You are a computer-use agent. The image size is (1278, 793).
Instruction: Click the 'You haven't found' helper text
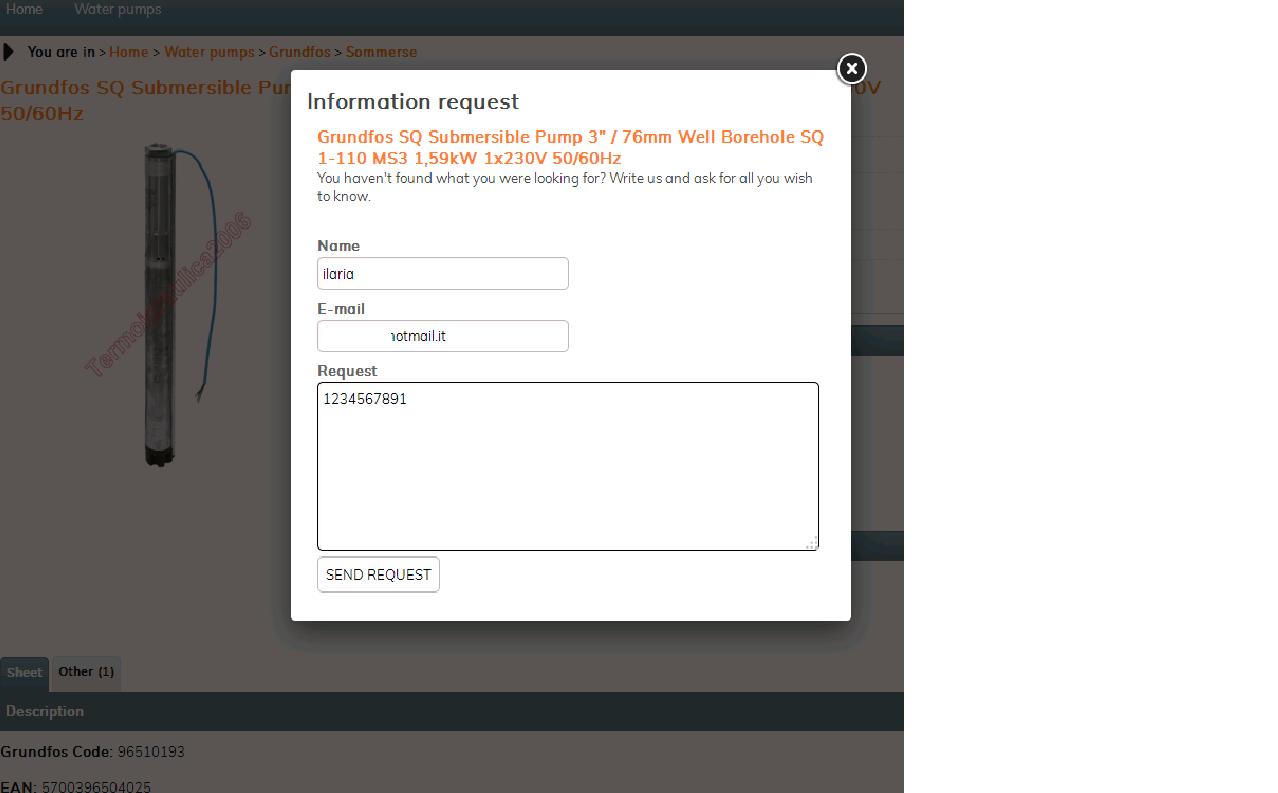coord(565,187)
